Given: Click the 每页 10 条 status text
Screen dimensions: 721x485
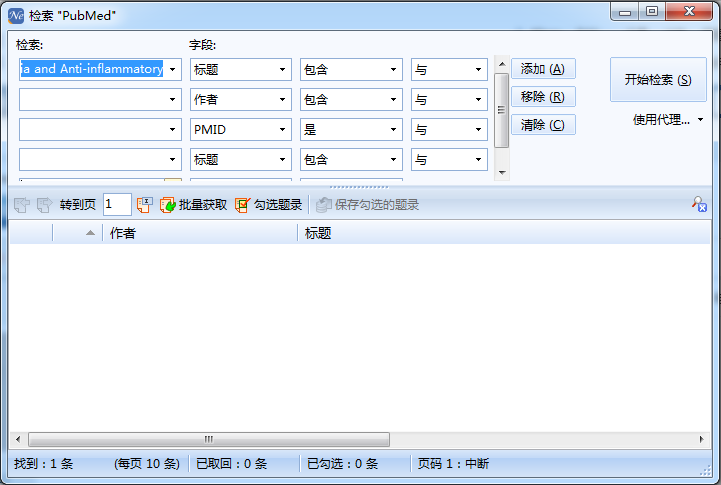Looking at the screenshot, I should [x=147, y=463].
